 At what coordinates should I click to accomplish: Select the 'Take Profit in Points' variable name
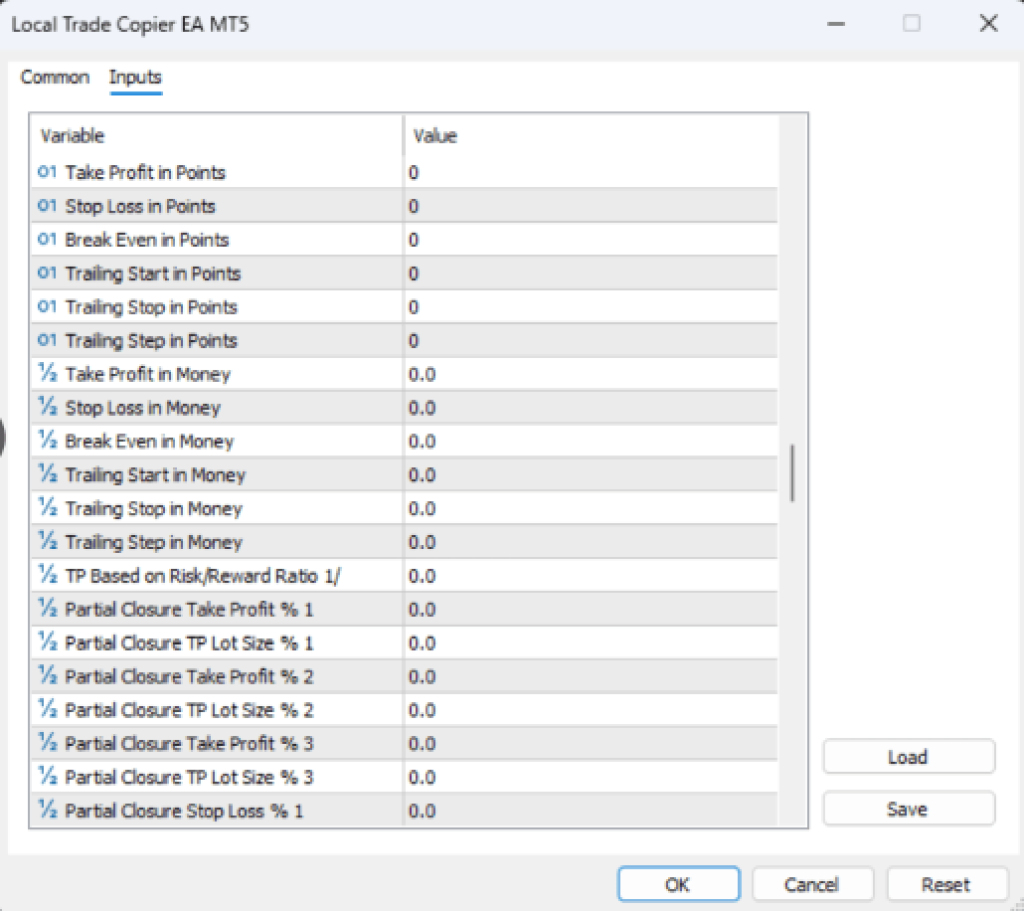point(146,172)
